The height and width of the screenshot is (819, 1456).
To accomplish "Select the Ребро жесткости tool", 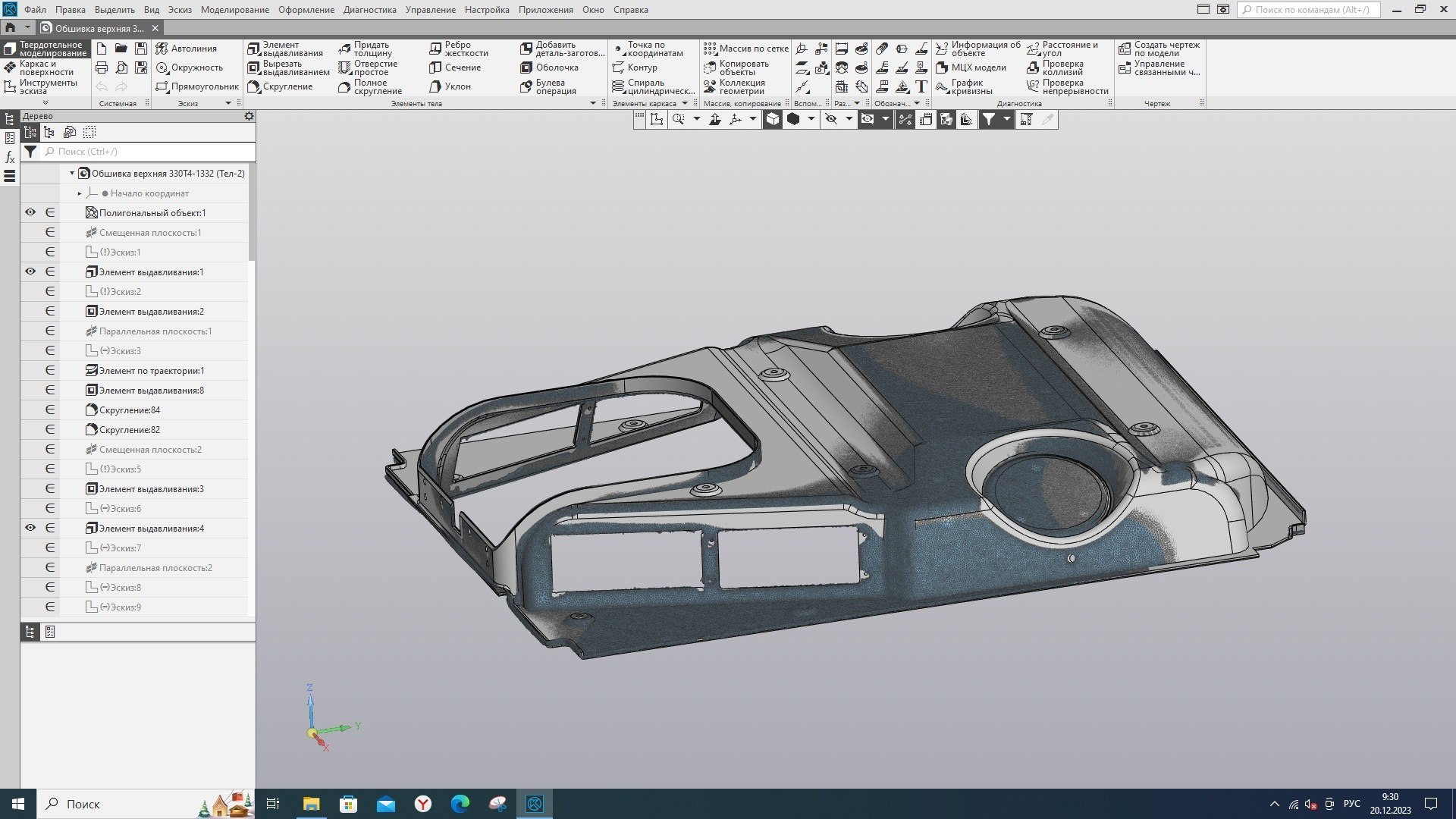I will [x=459, y=49].
